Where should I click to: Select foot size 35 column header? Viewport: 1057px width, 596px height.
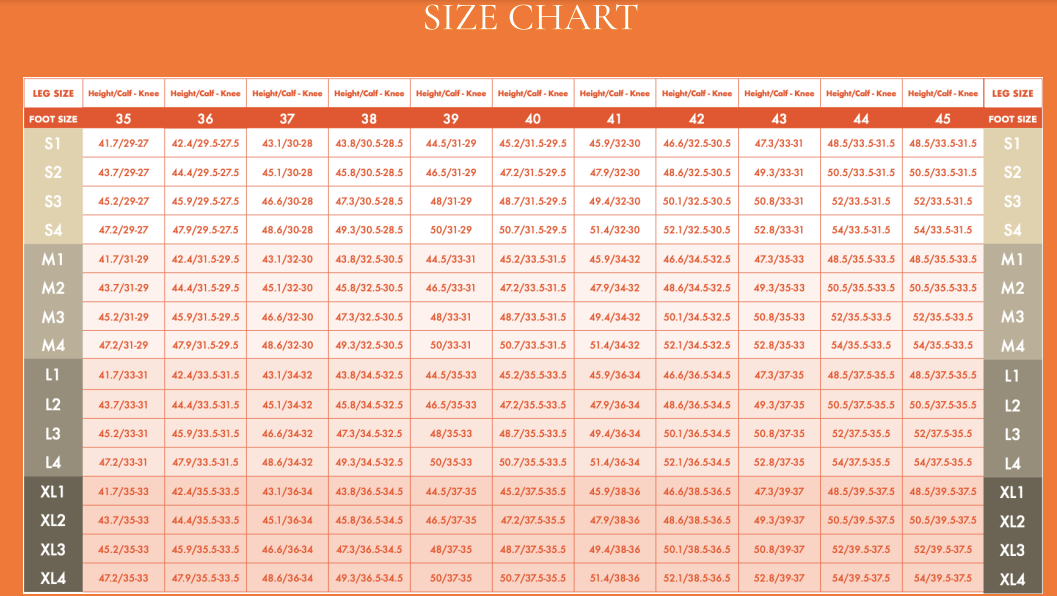point(123,119)
